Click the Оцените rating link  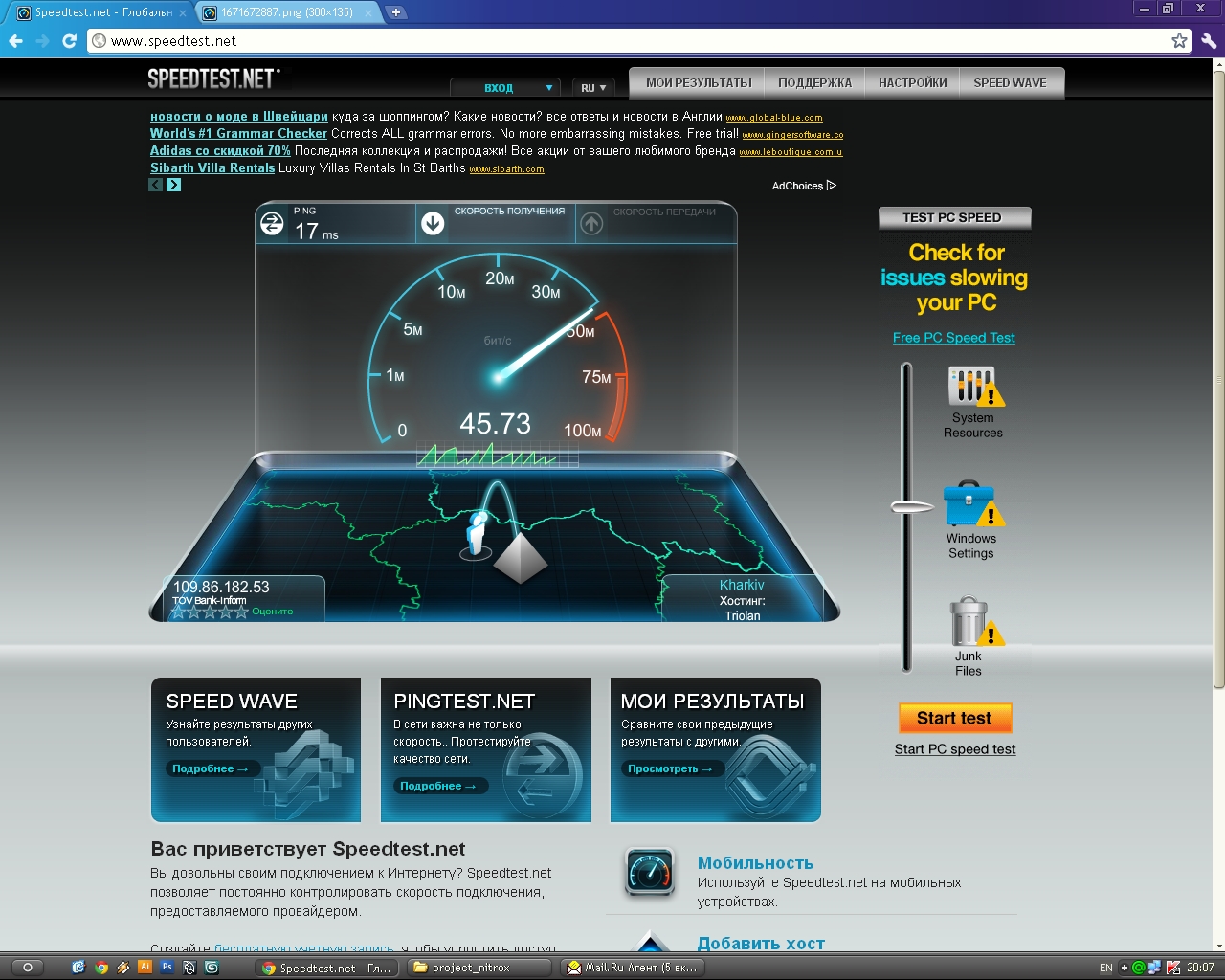[x=273, y=612]
